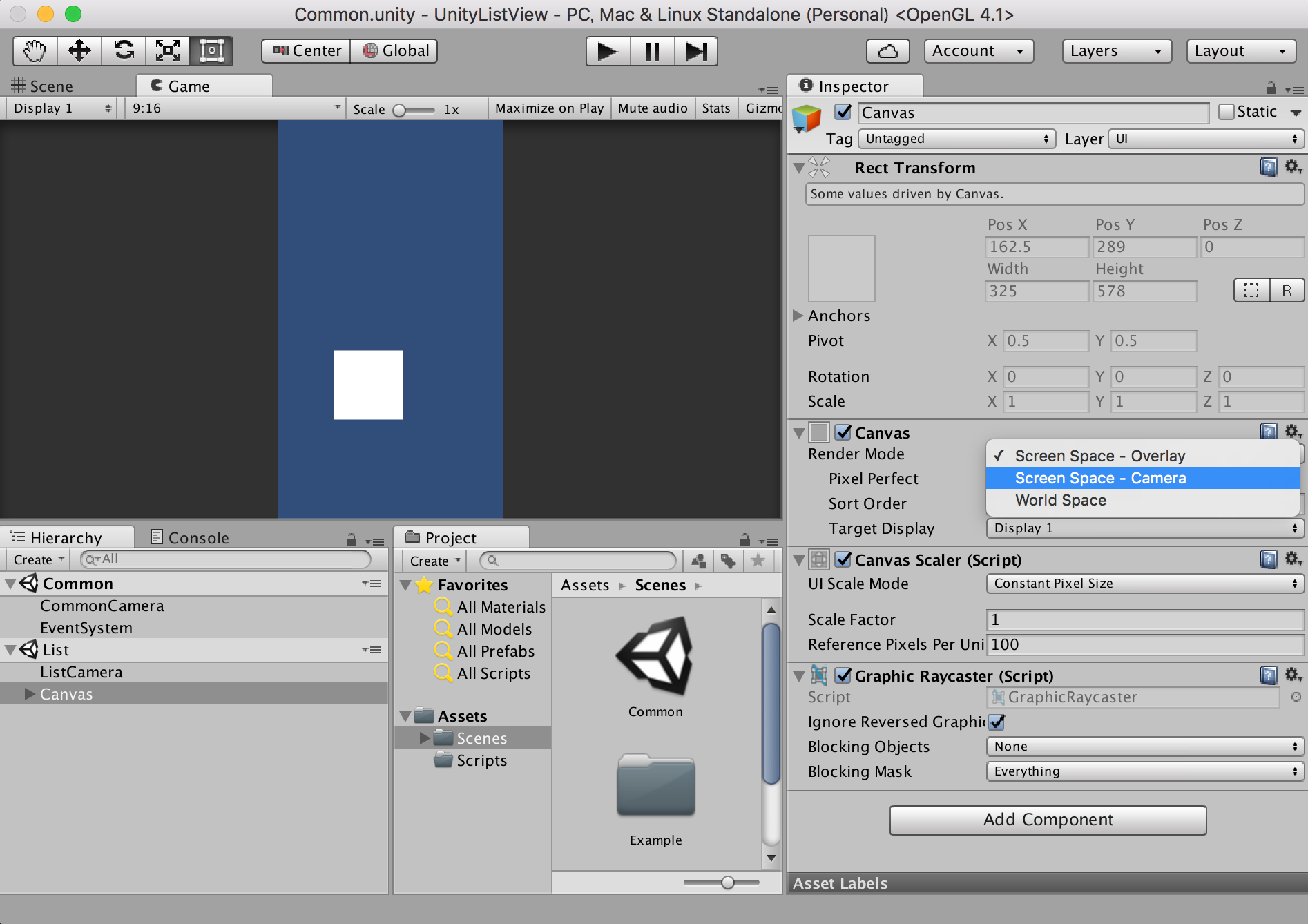Click the Add Component button

pos(1048,820)
